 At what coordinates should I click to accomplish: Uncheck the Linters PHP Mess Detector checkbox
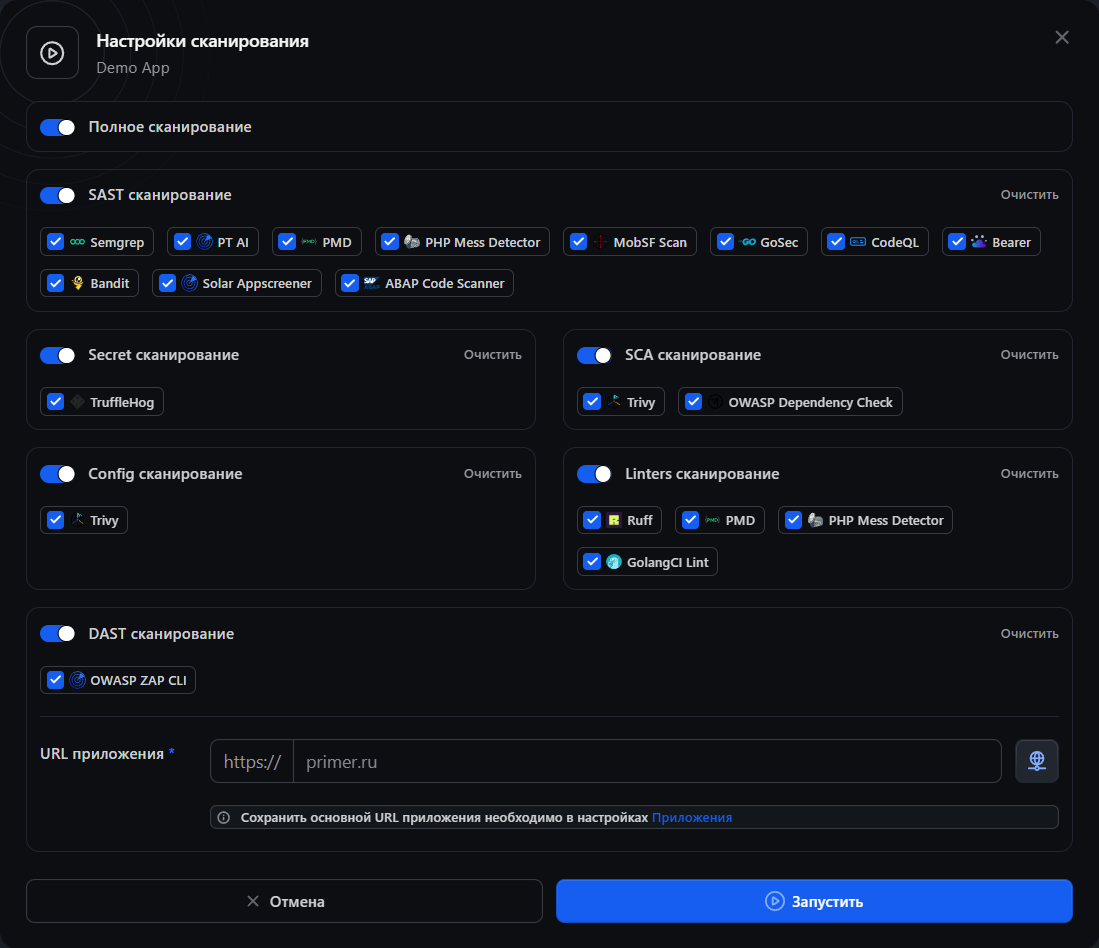coord(793,520)
